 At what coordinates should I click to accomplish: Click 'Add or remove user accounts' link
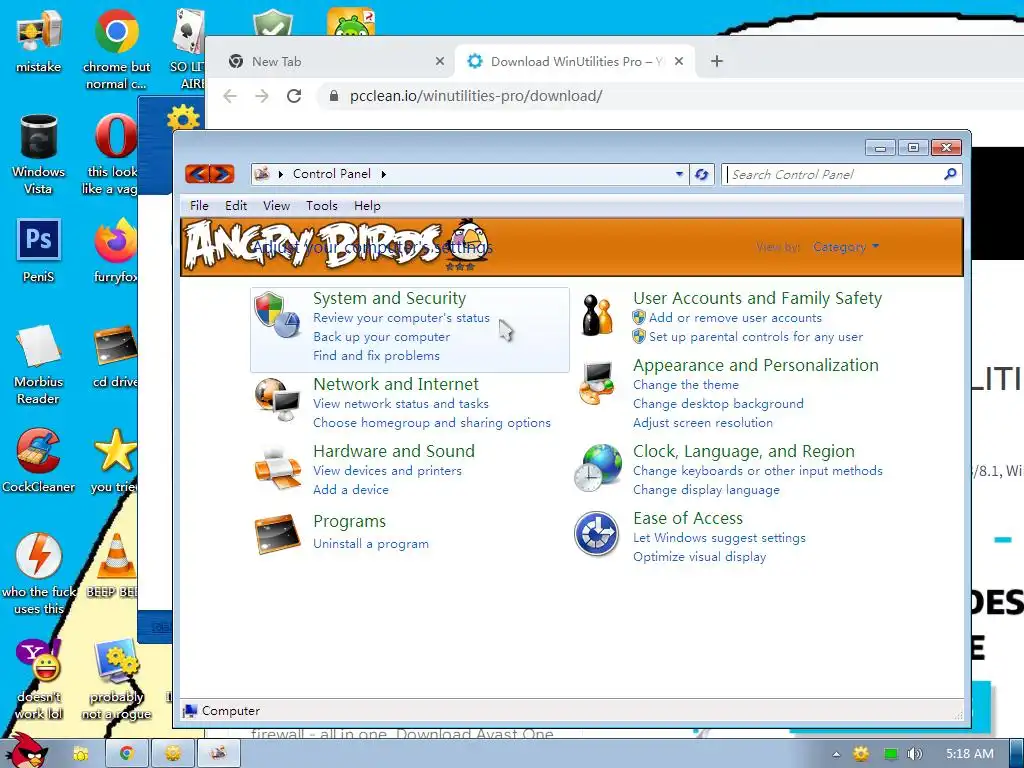tap(735, 318)
